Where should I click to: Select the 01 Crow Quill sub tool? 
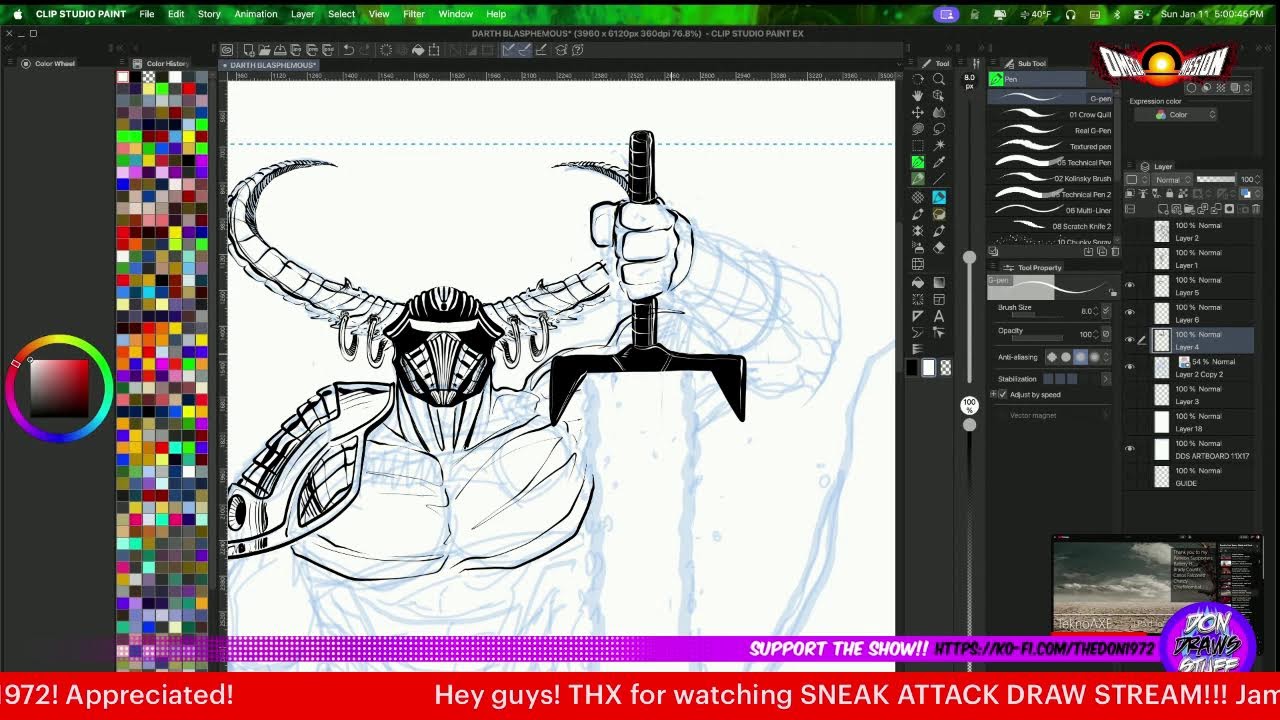[x=1050, y=114]
